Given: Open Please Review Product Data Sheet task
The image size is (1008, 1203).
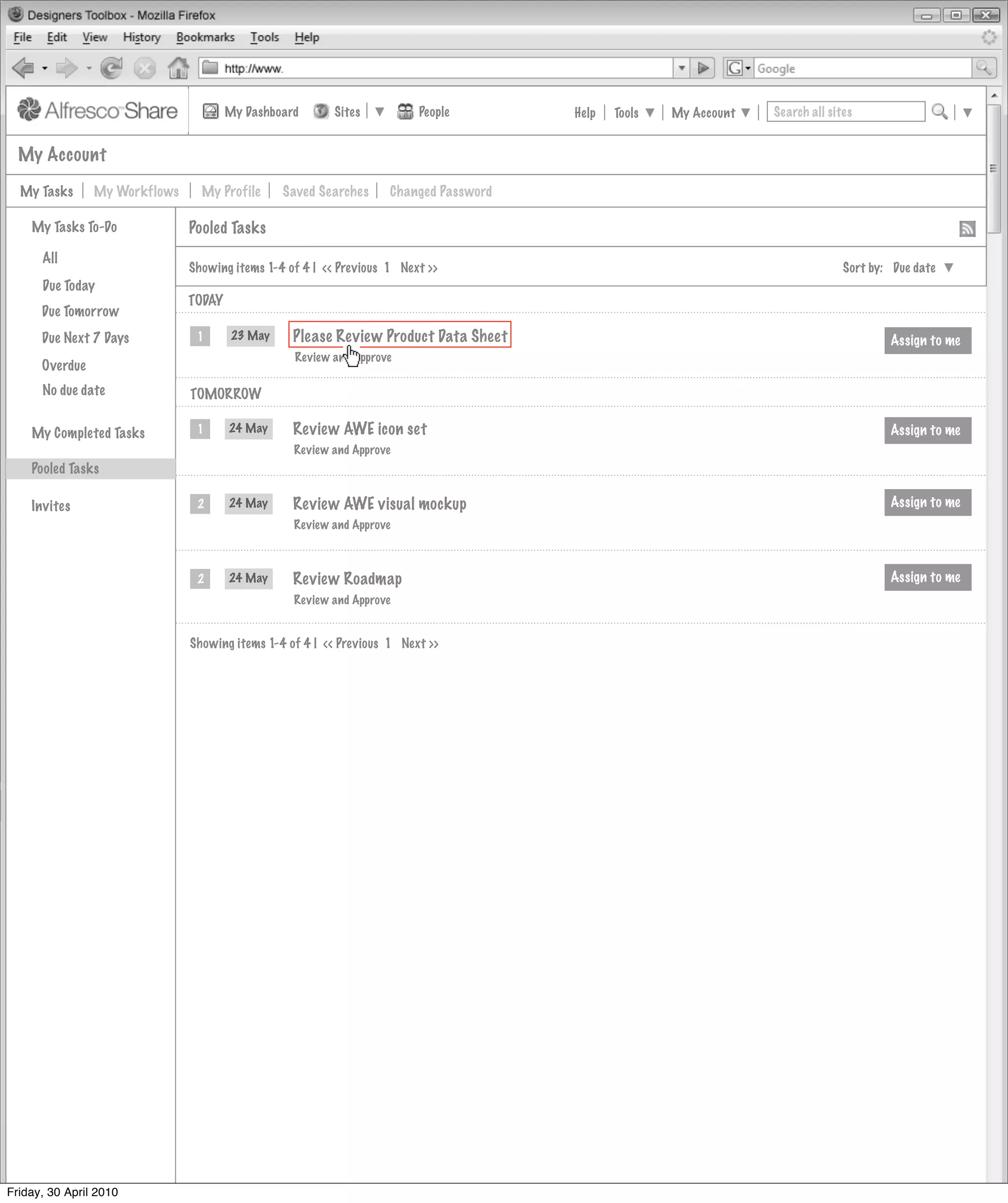Looking at the screenshot, I should pos(400,336).
